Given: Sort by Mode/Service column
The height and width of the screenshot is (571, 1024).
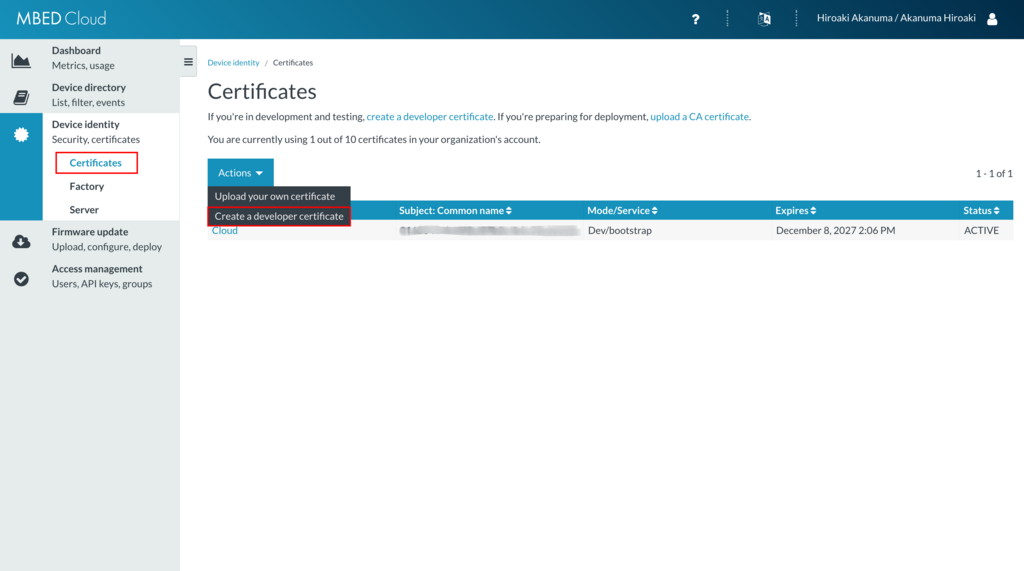Looking at the screenshot, I should pos(622,210).
